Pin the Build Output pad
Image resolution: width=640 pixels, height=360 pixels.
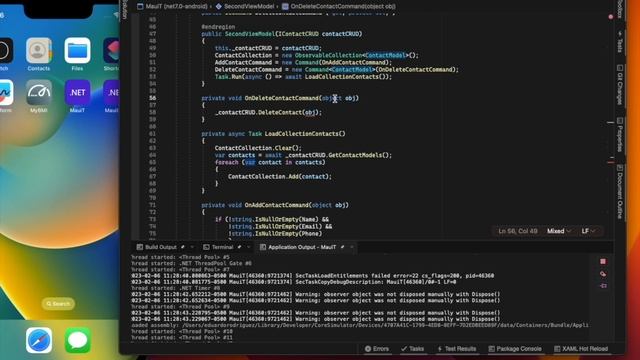183,247
